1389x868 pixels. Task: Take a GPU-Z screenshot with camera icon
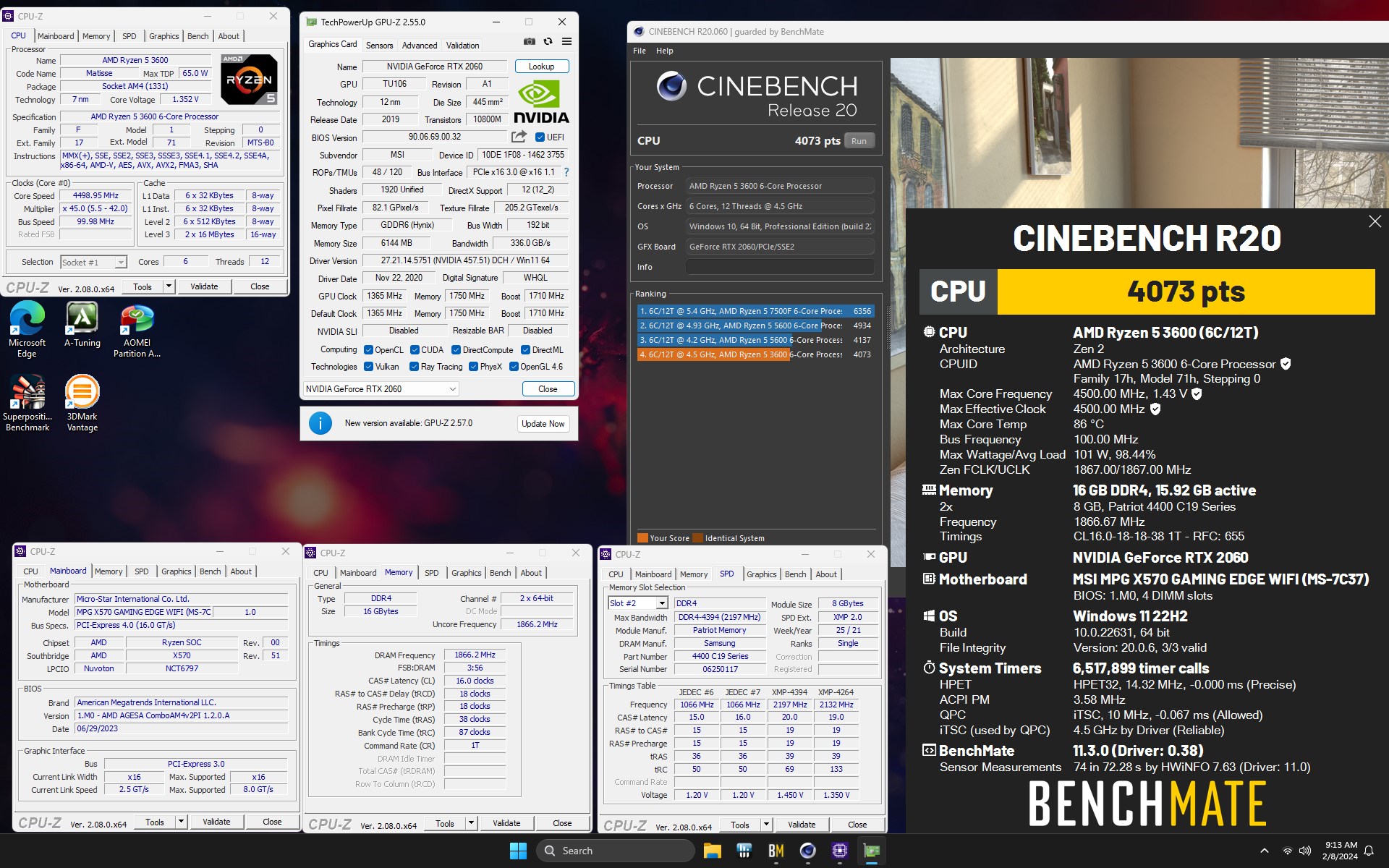pos(530,42)
